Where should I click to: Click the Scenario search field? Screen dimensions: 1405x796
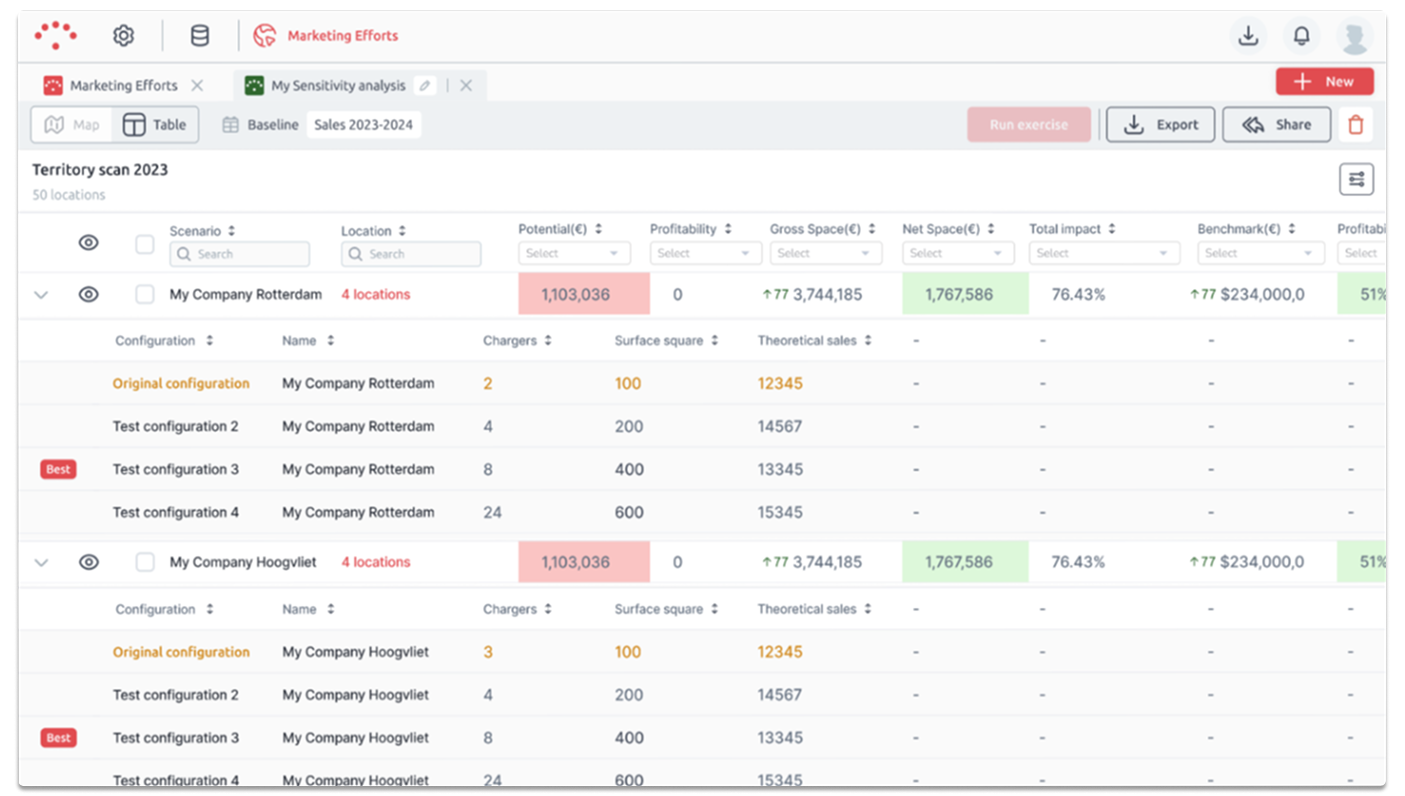(240, 254)
